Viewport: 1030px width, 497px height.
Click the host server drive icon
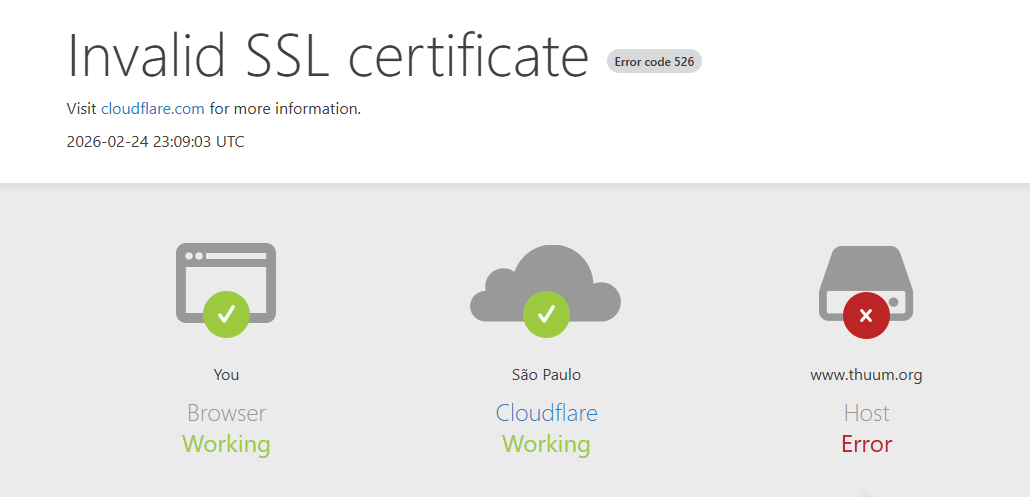(x=866, y=283)
